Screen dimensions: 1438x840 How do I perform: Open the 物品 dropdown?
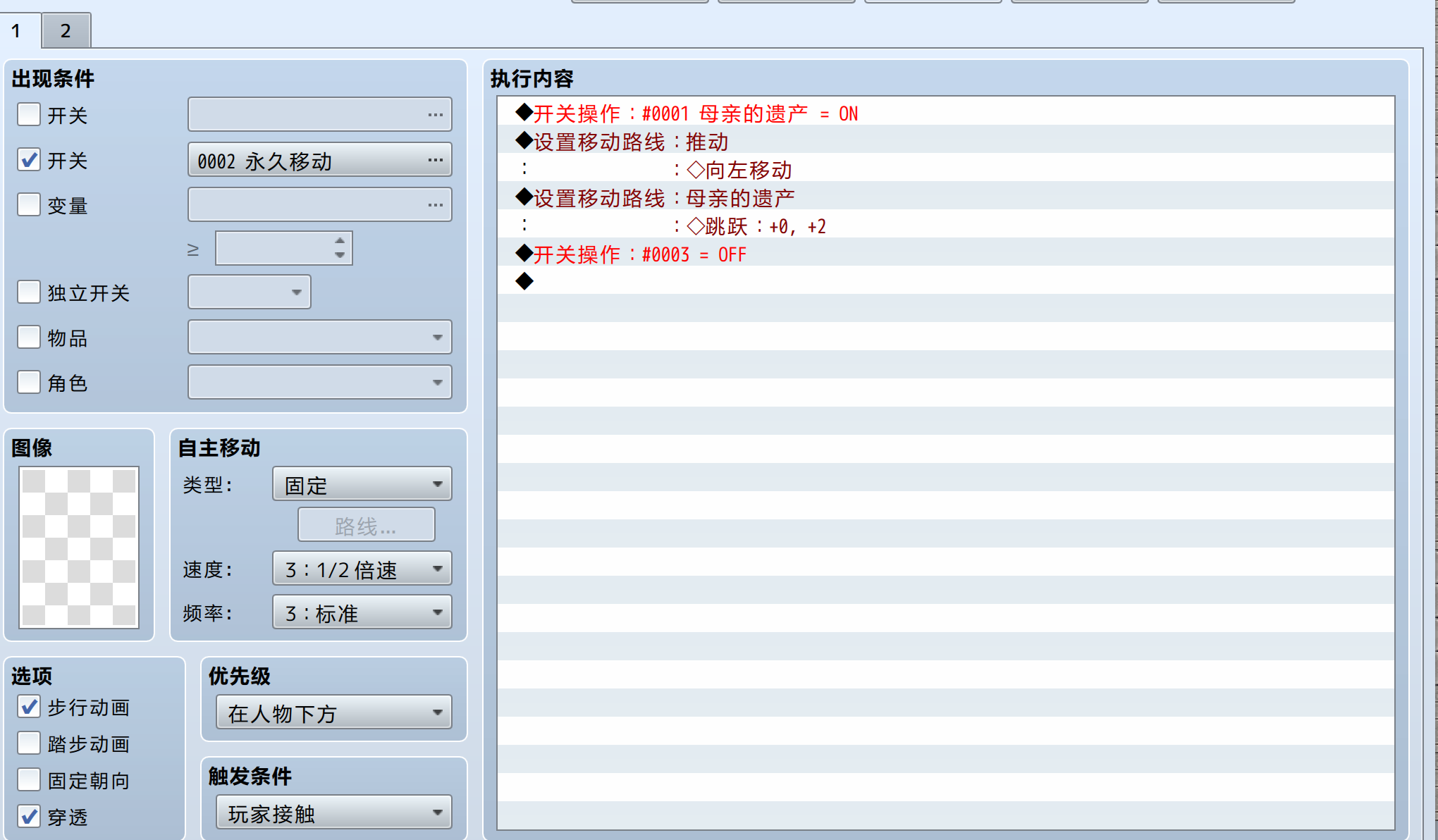tap(319, 337)
